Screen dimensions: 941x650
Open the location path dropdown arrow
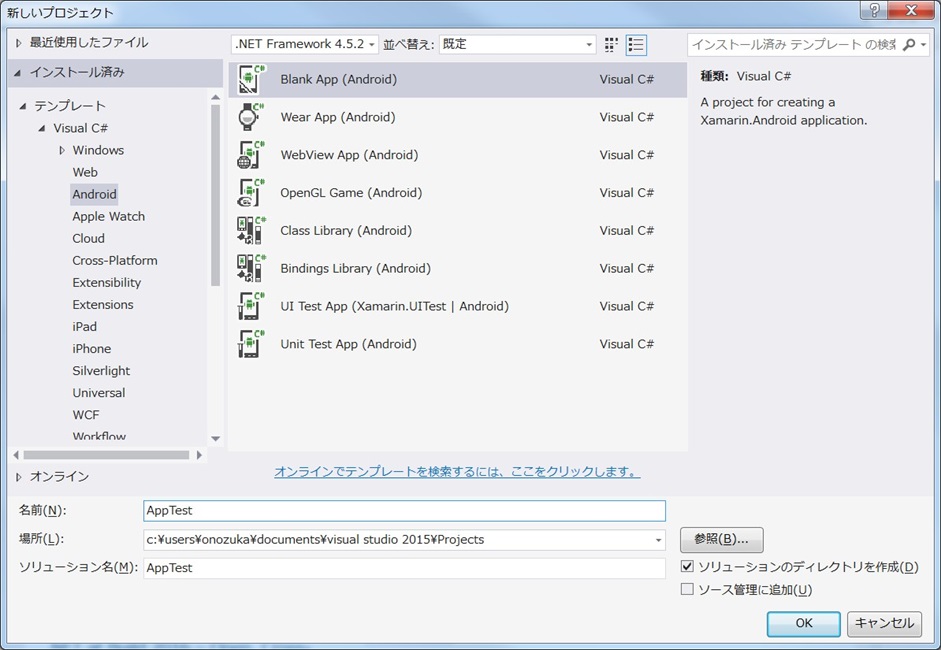(658, 540)
